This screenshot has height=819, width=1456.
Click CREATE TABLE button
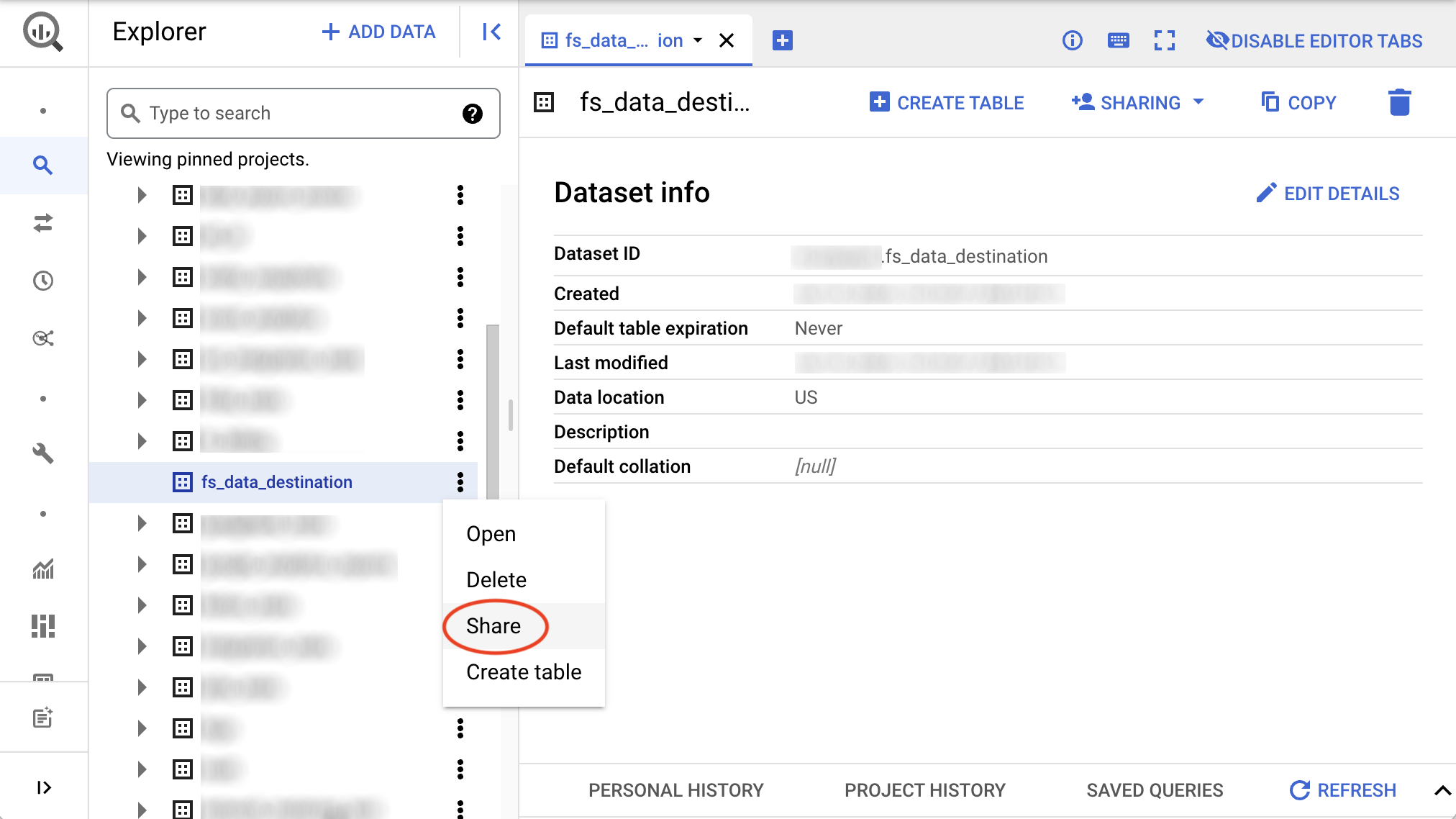(x=947, y=102)
